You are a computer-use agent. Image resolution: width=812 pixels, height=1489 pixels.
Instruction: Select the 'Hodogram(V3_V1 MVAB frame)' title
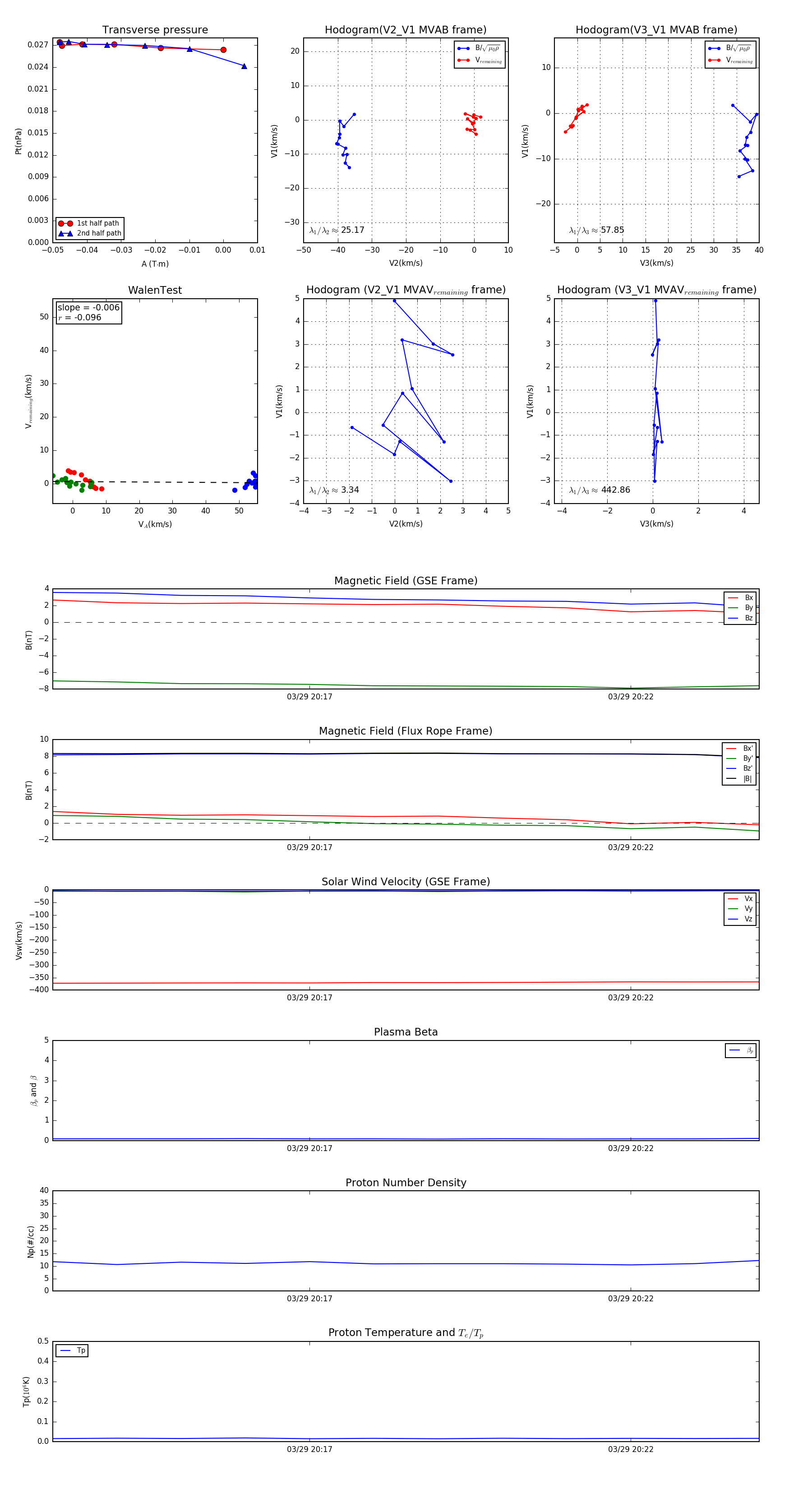tap(656, 30)
